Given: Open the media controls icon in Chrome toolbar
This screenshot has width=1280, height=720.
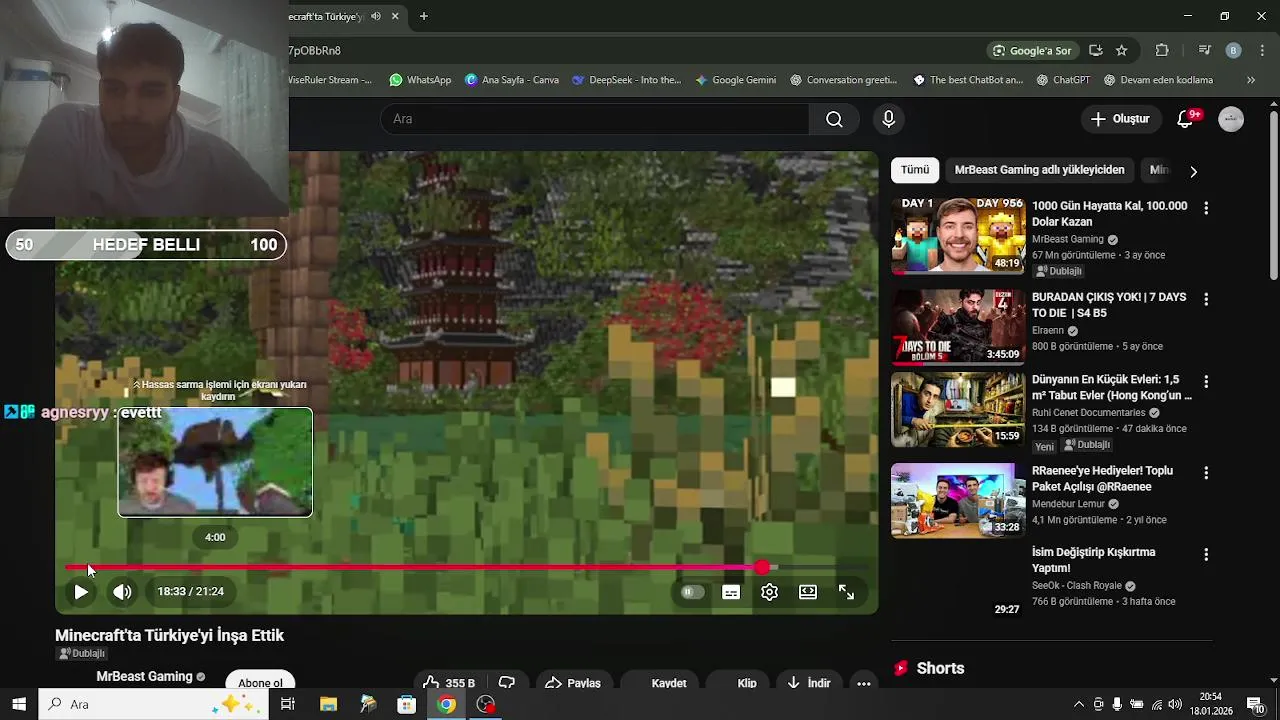Looking at the screenshot, I should (x=1205, y=51).
